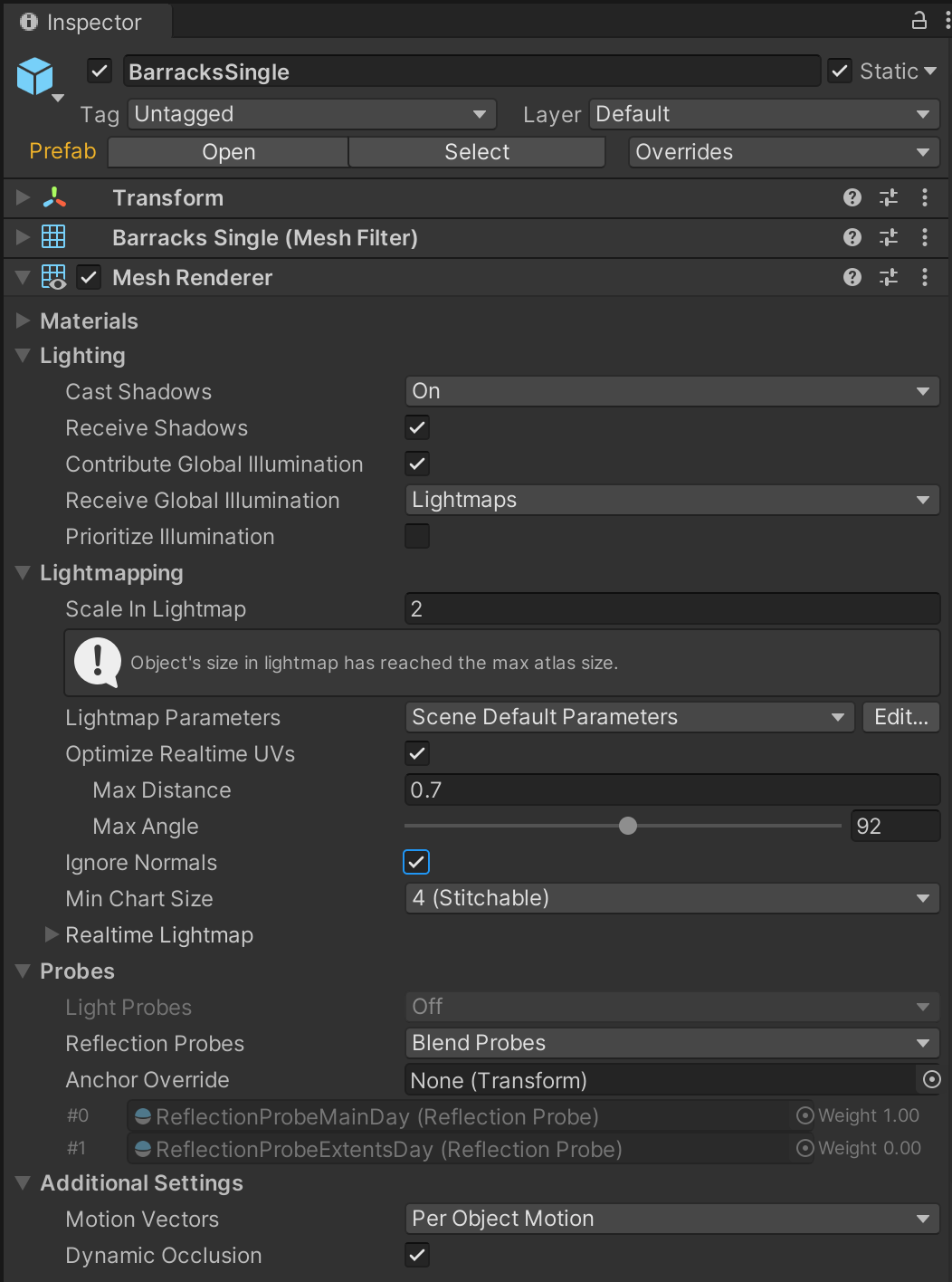
Task: Open the Mesh Renderer three-dot menu
Action: pos(925,277)
